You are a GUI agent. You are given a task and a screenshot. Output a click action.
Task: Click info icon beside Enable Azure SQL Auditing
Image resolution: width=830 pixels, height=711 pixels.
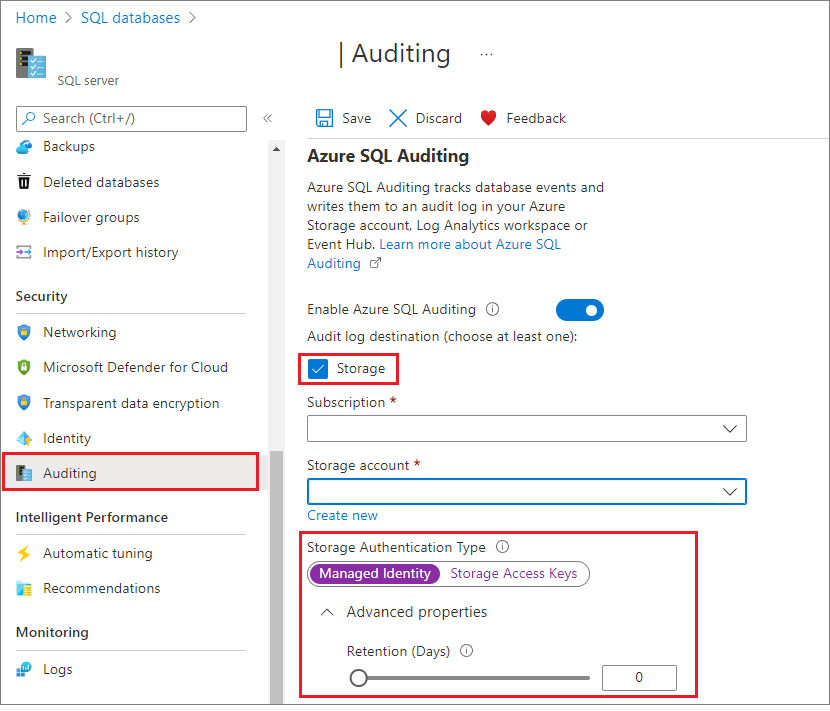point(492,309)
